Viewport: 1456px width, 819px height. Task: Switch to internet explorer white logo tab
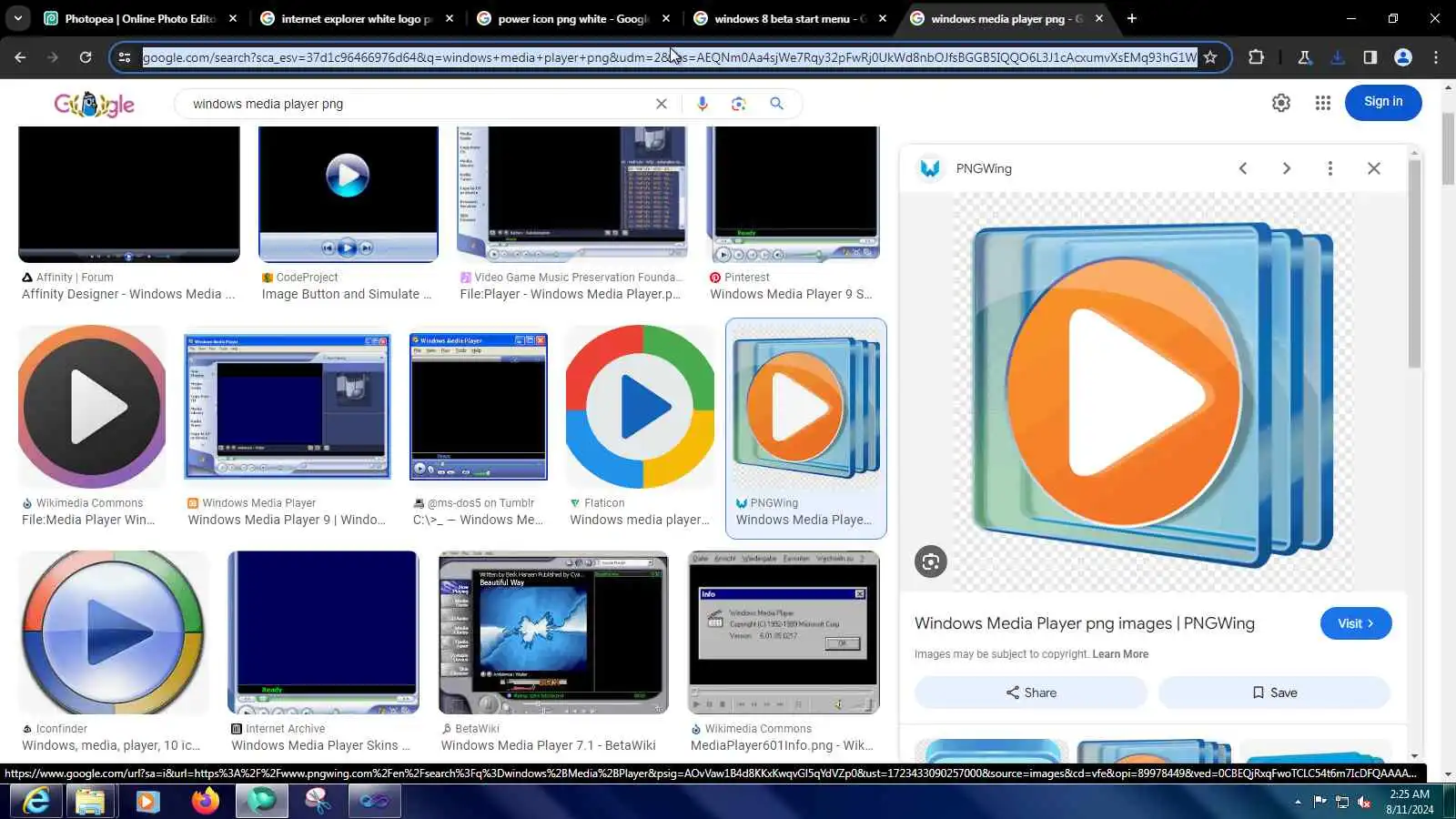pos(356,18)
